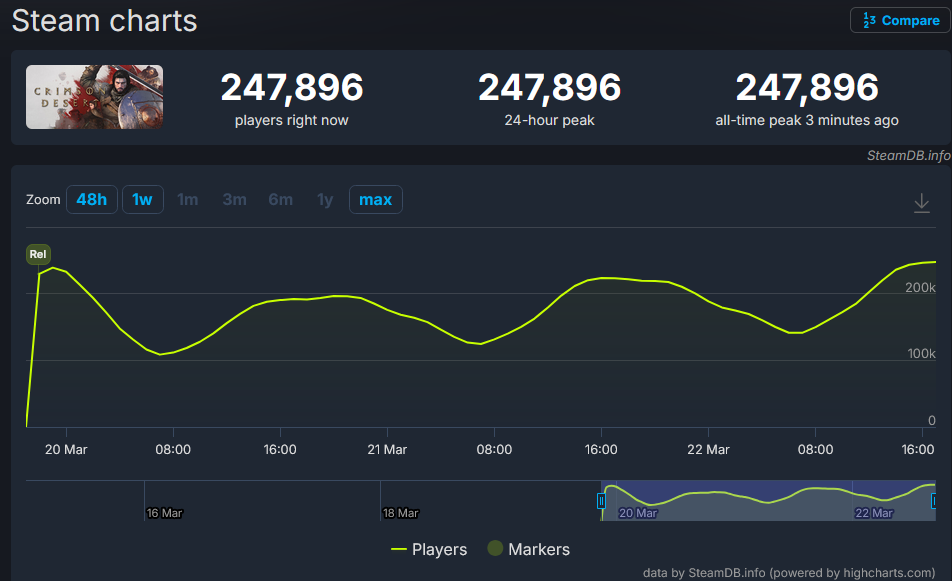
Task: Click the 247,896 players right now value
Action: coord(292,87)
